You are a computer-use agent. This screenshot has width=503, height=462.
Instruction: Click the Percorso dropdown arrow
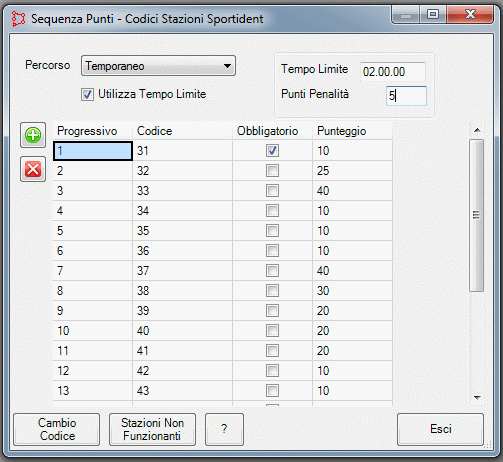coord(227,66)
